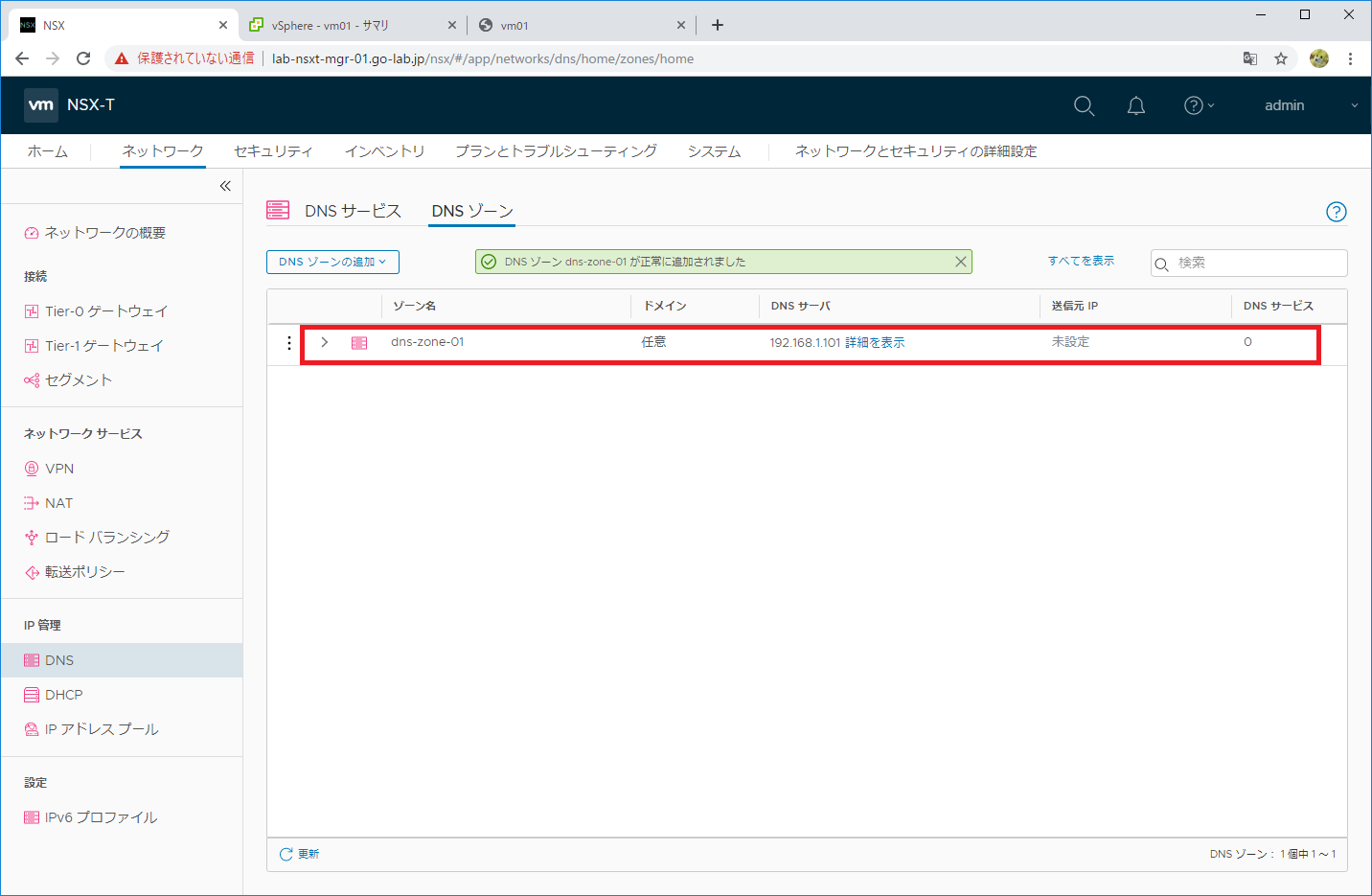The image size is (1372, 896).
Task: Open ネットワークとセキュリティの詳細設定 menu
Action: 916,151
